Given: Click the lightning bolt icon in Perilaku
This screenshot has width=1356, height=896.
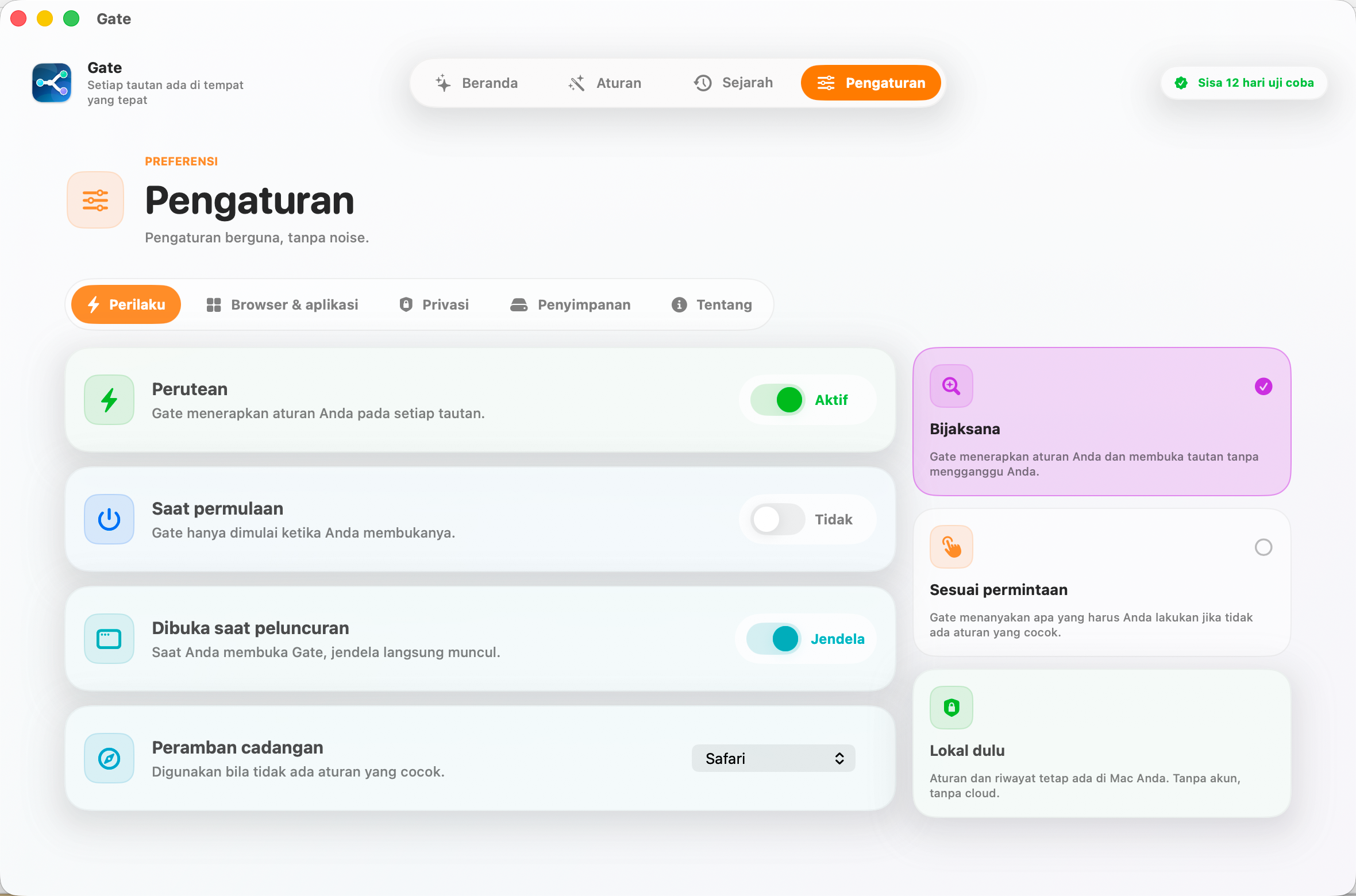Looking at the screenshot, I should click(94, 304).
